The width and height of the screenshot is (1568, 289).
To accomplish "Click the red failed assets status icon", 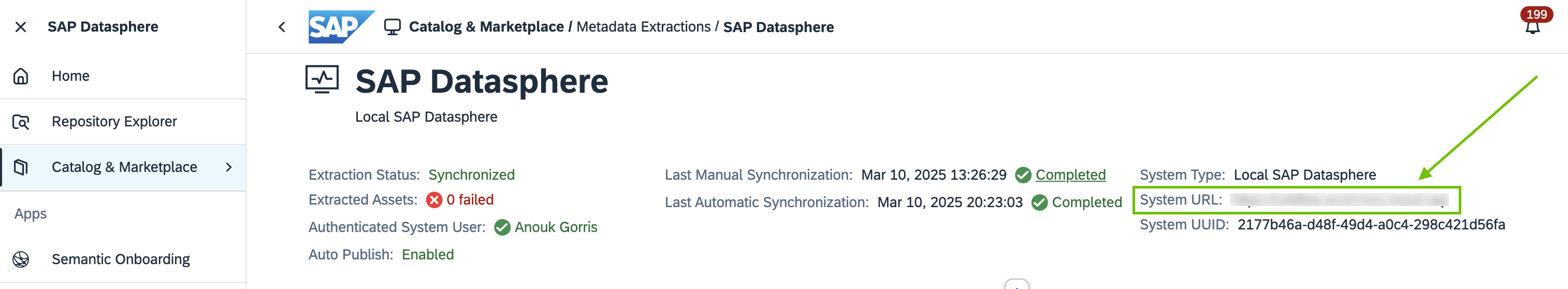I will [x=434, y=200].
